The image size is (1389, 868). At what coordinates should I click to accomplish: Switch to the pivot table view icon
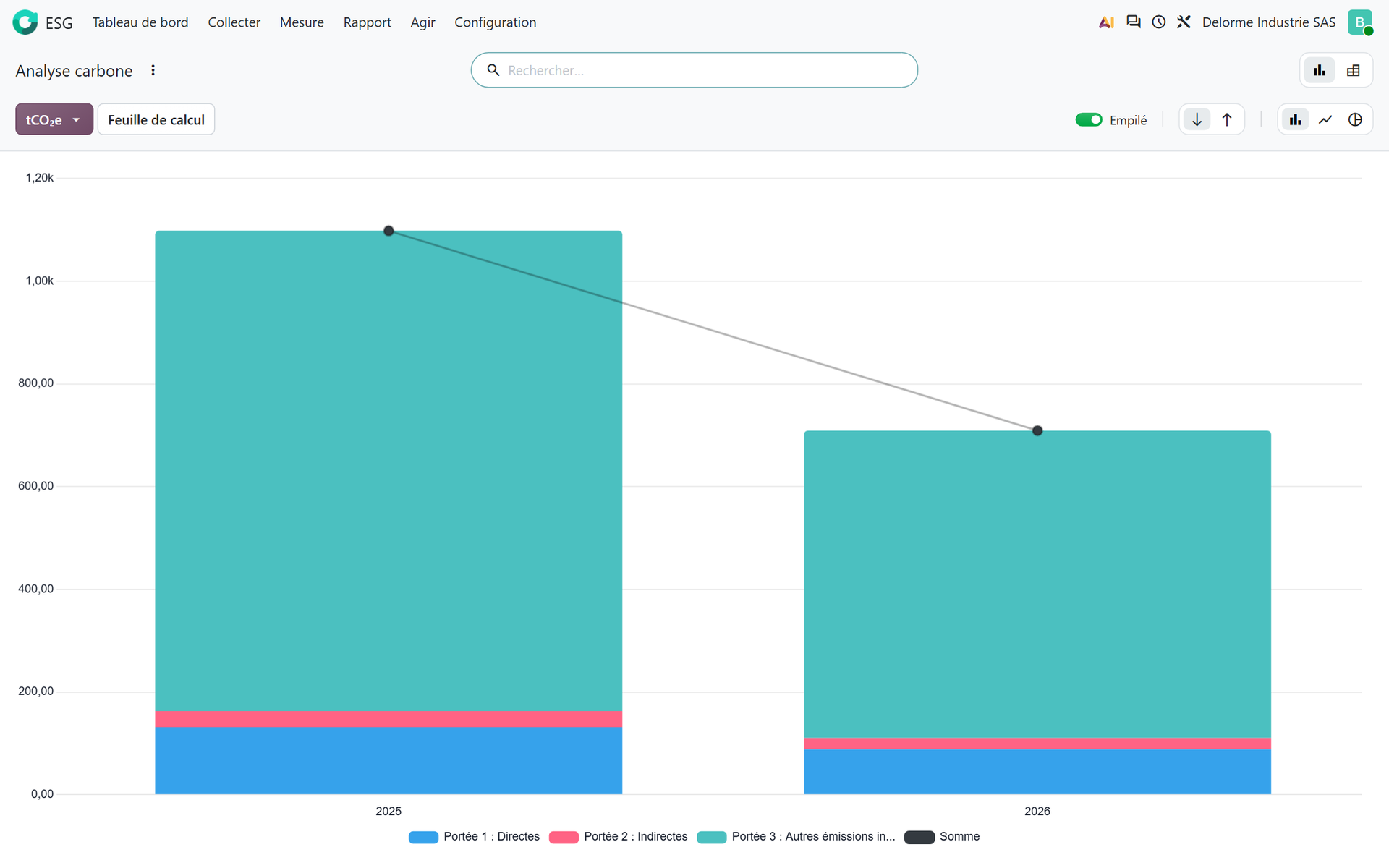1354,70
